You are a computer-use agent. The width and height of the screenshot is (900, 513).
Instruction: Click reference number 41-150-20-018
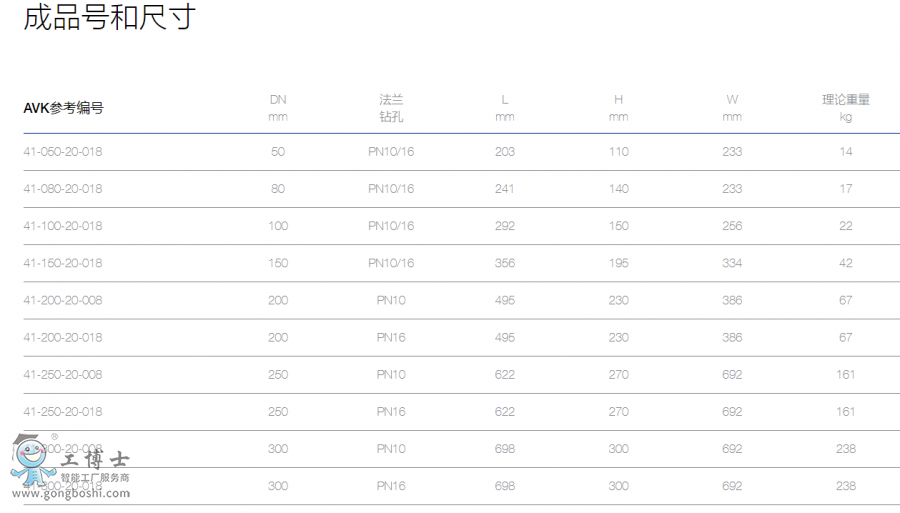pos(63,263)
